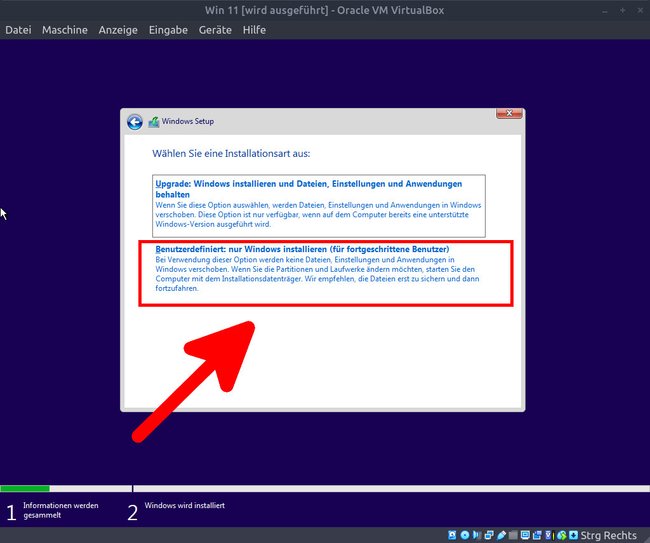Image resolution: width=650 pixels, height=543 pixels.
Task: Click the Windows Setup installer icon
Action: click(154, 122)
